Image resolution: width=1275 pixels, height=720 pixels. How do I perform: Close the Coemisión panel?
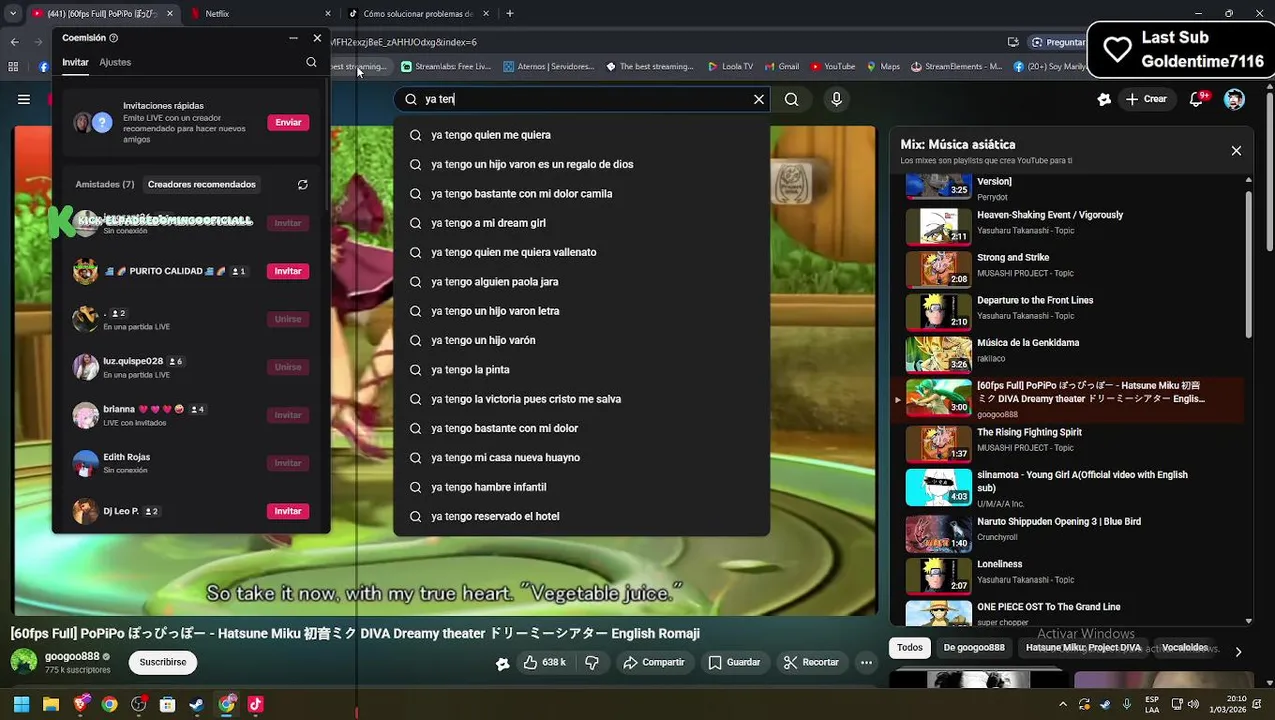click(317, 38)
